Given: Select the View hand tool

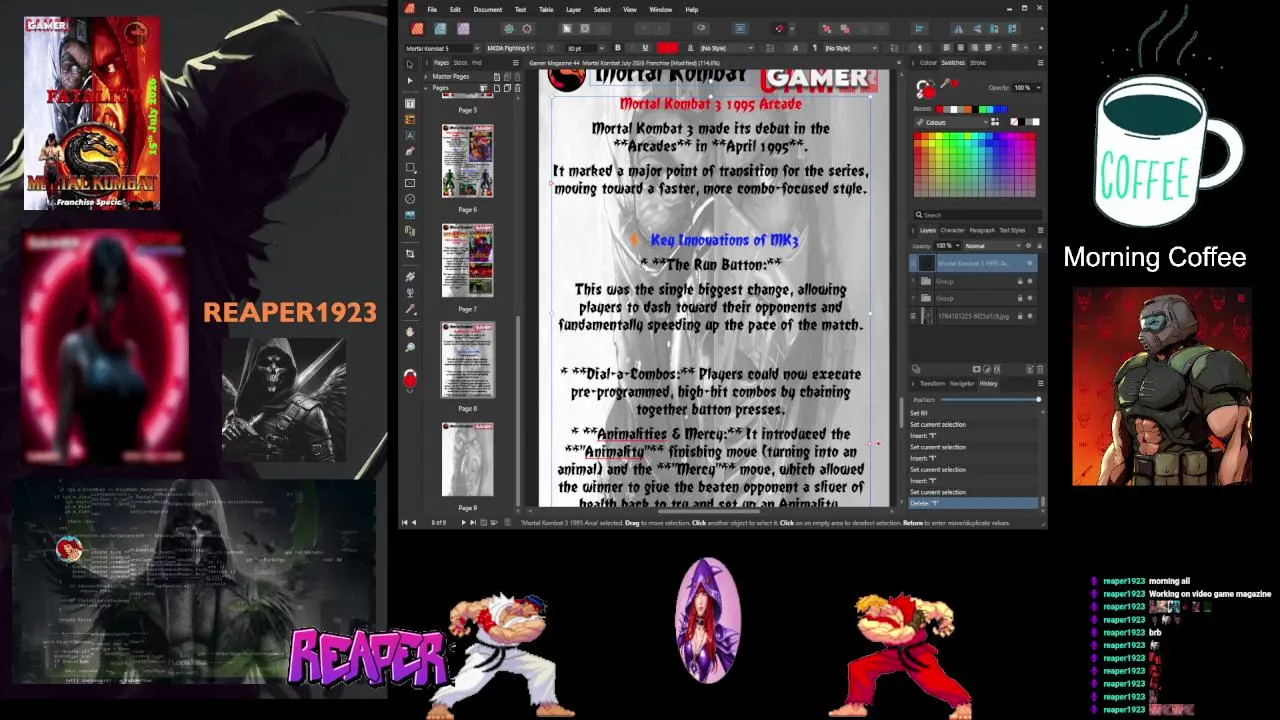Looking at the screenshot, I should pos(410,331).
